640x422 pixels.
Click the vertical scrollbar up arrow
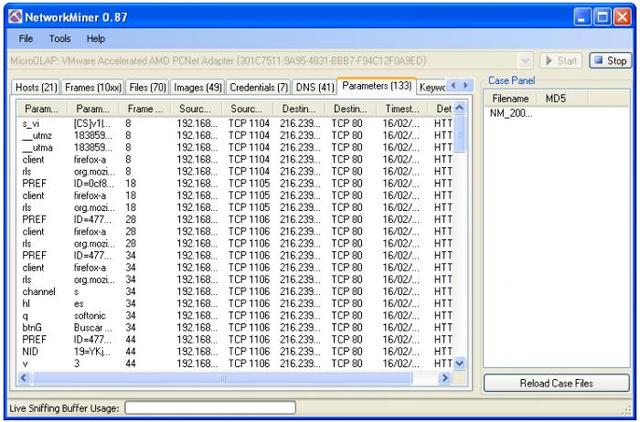(460, 108)
